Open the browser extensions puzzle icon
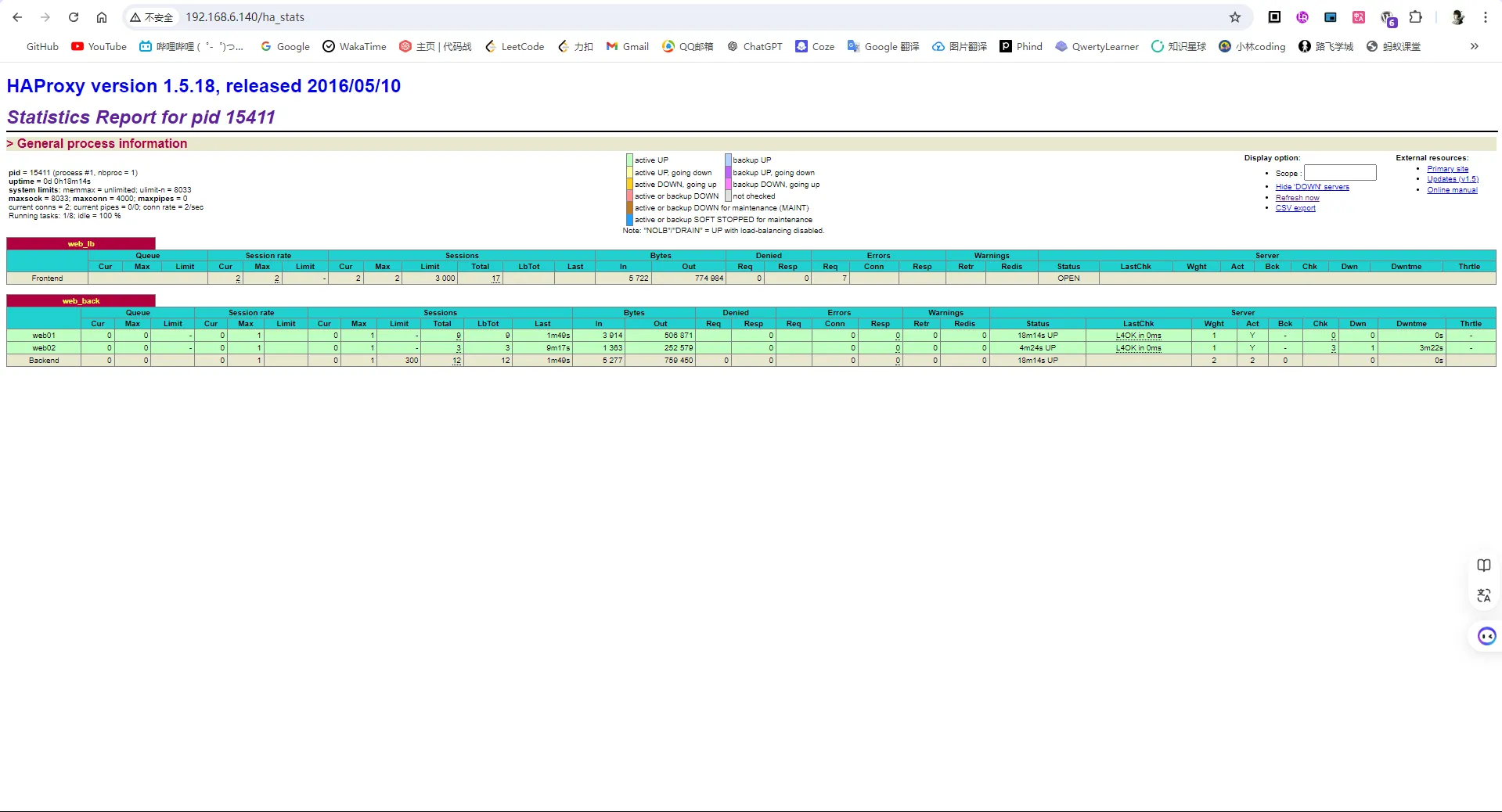This screenshot has height=812, width=1502. [x=1416, y=17]
